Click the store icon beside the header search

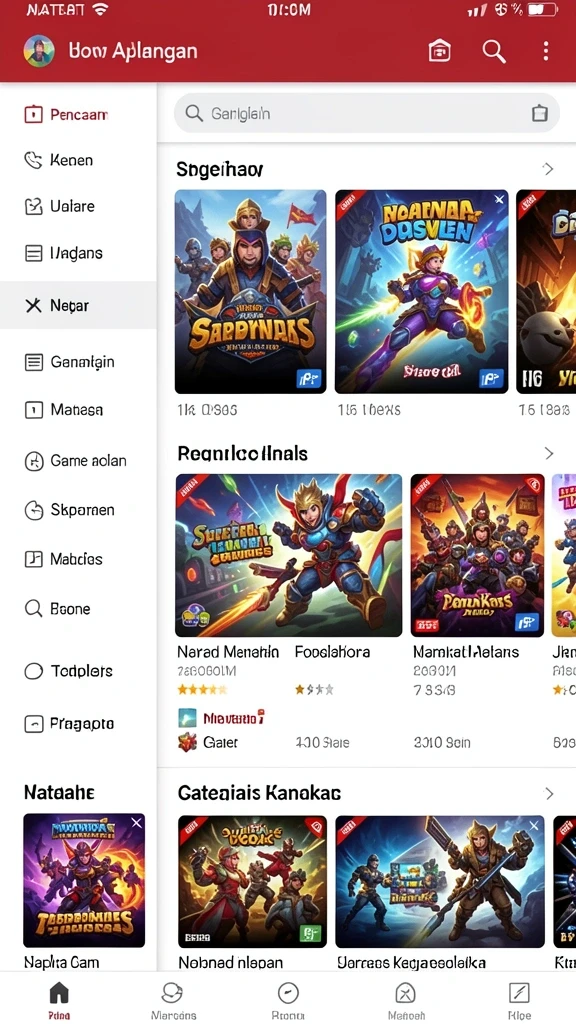click(440, 51)
